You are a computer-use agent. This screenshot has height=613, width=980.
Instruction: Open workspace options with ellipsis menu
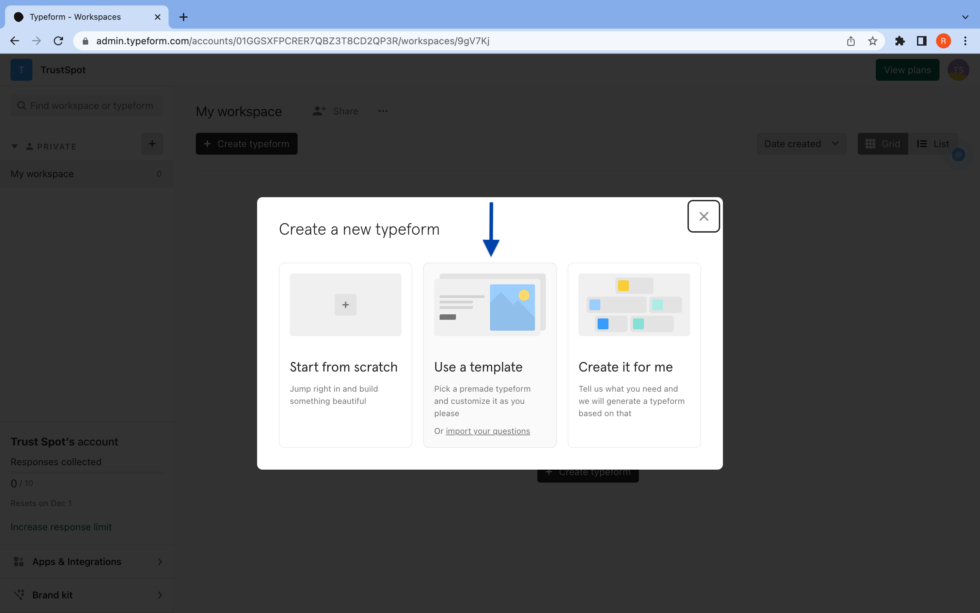click(382, 111)
